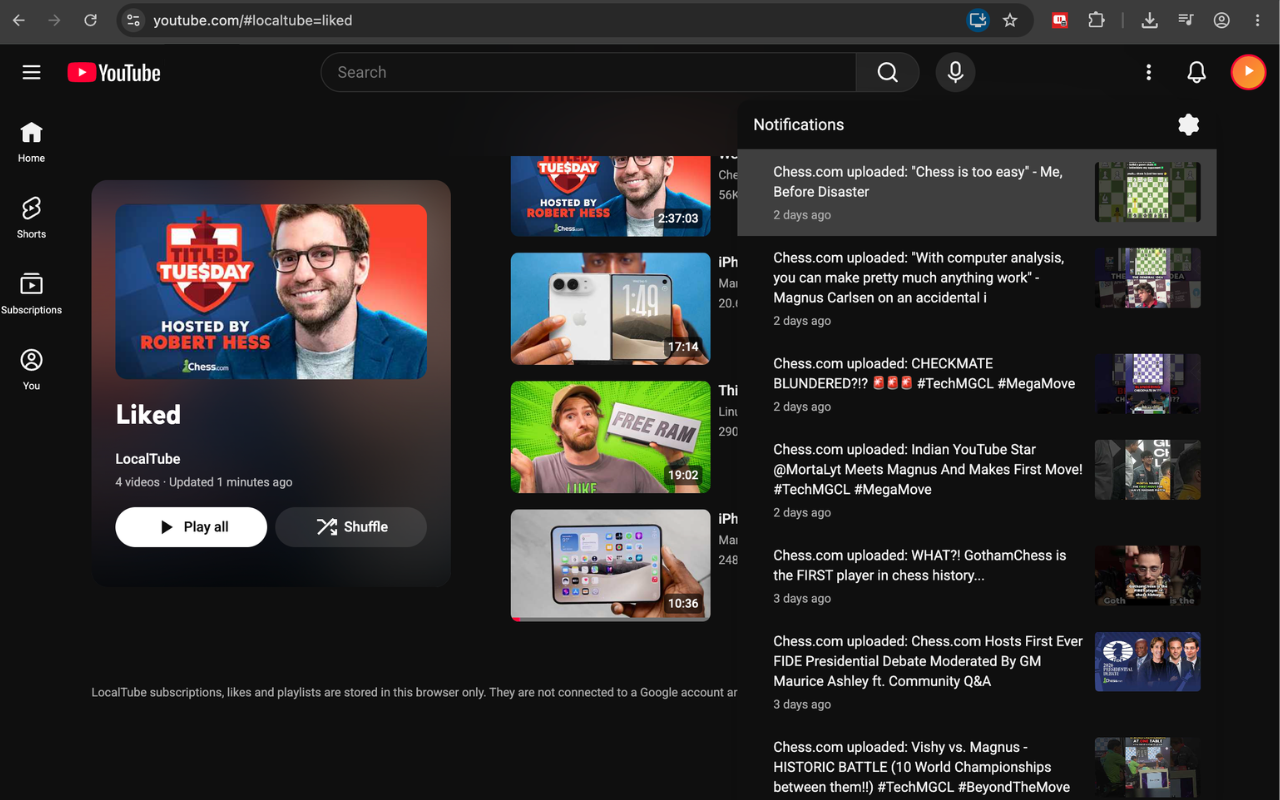The width and height of the screenshot is (1280, 800).
Task: Open the extensions puzzle icon
Action: (1096, 20)
